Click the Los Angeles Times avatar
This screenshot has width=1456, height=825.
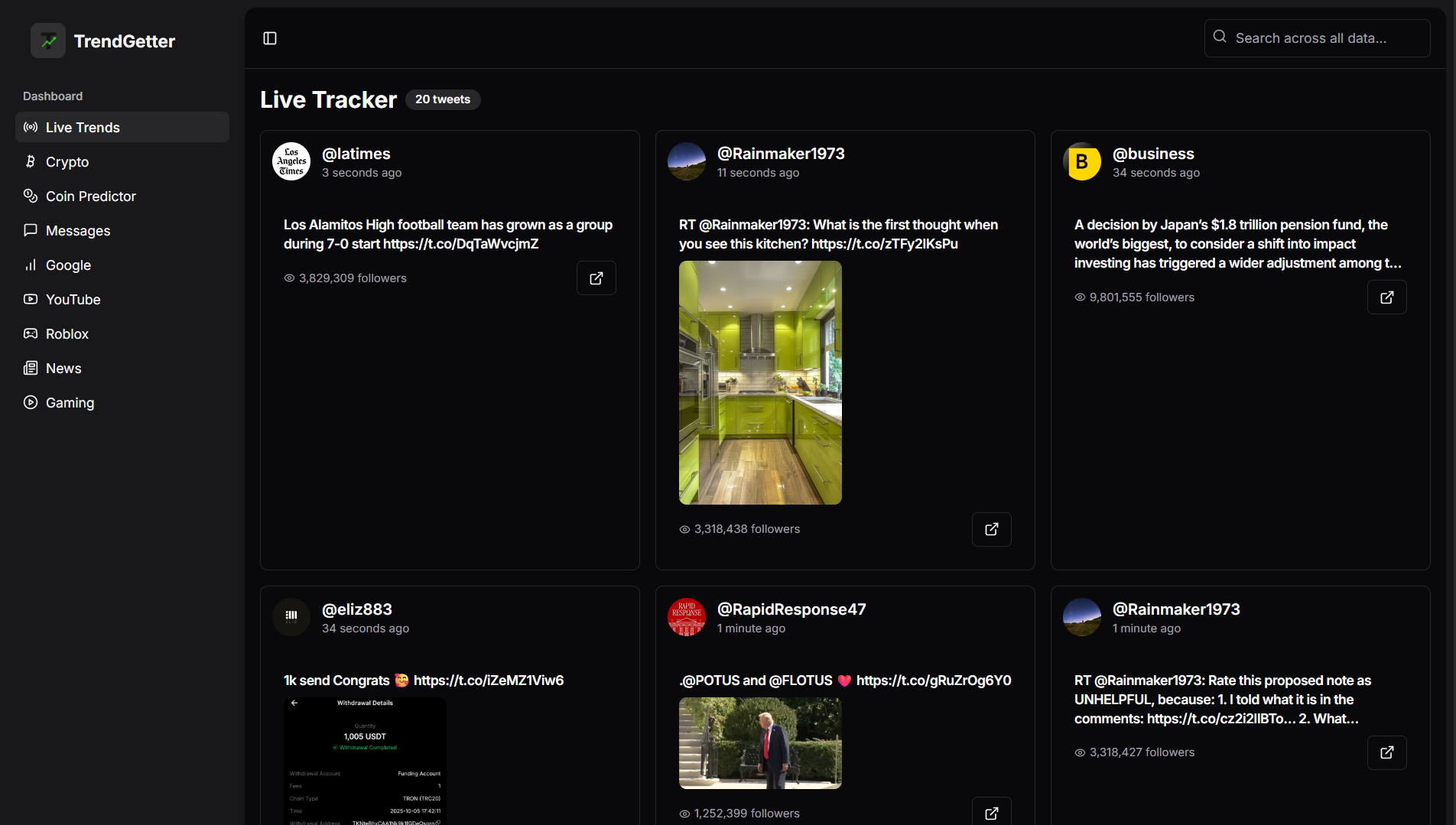point(291,162)
